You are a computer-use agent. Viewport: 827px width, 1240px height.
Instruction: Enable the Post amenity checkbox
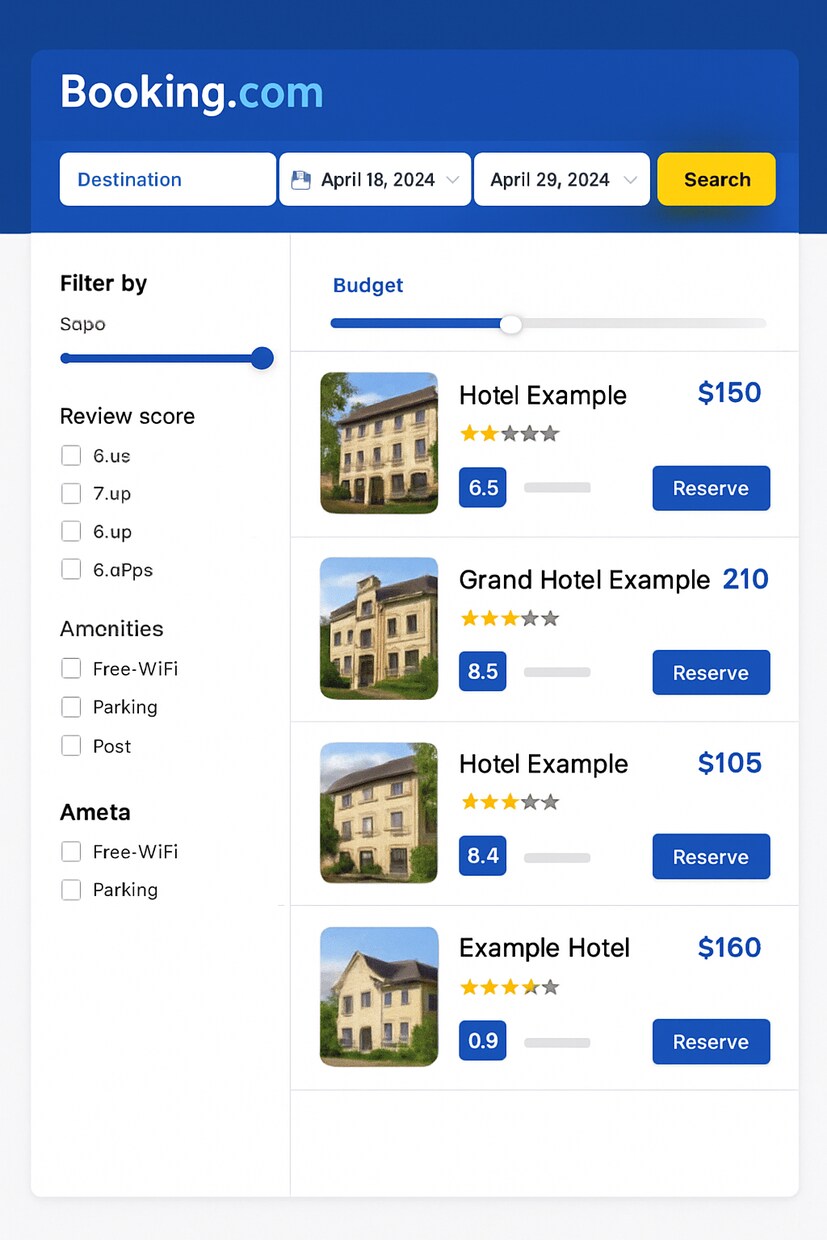tap(71, 745)
